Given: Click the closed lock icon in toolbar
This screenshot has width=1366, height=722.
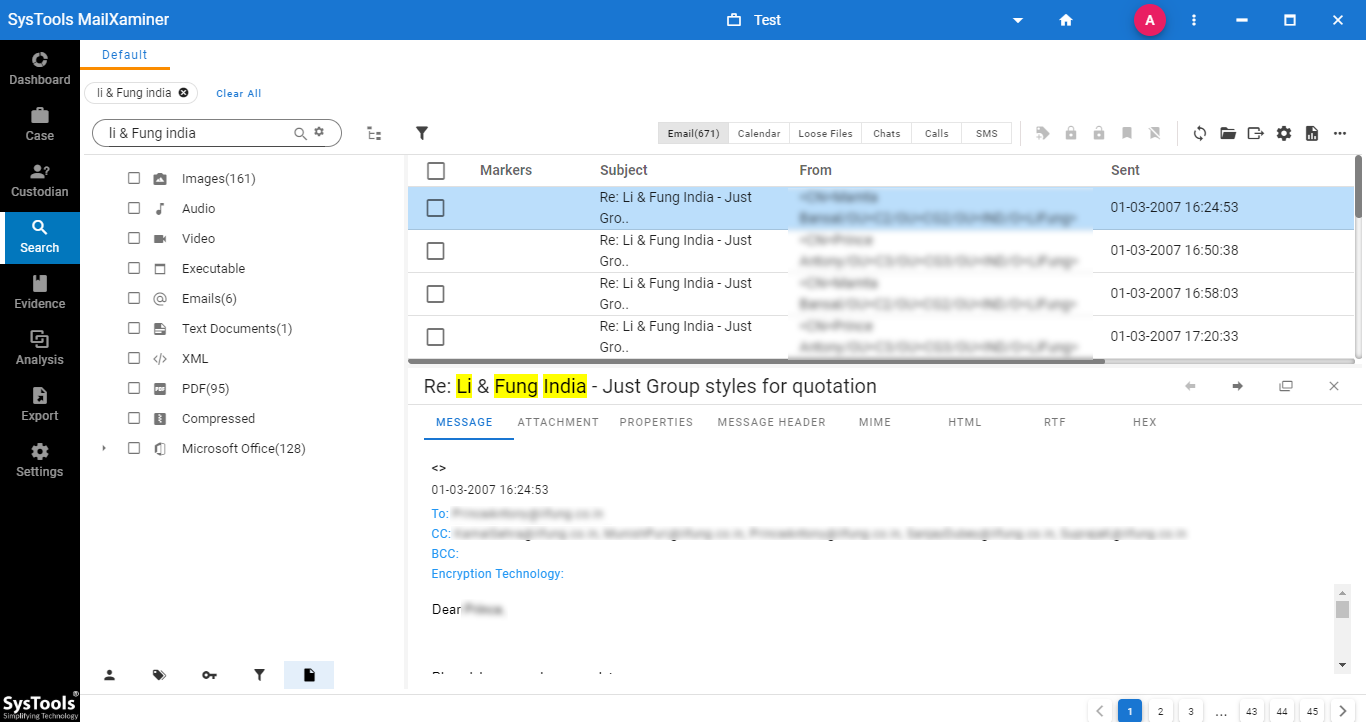Looking at the screenshot, I should 1071,133.
